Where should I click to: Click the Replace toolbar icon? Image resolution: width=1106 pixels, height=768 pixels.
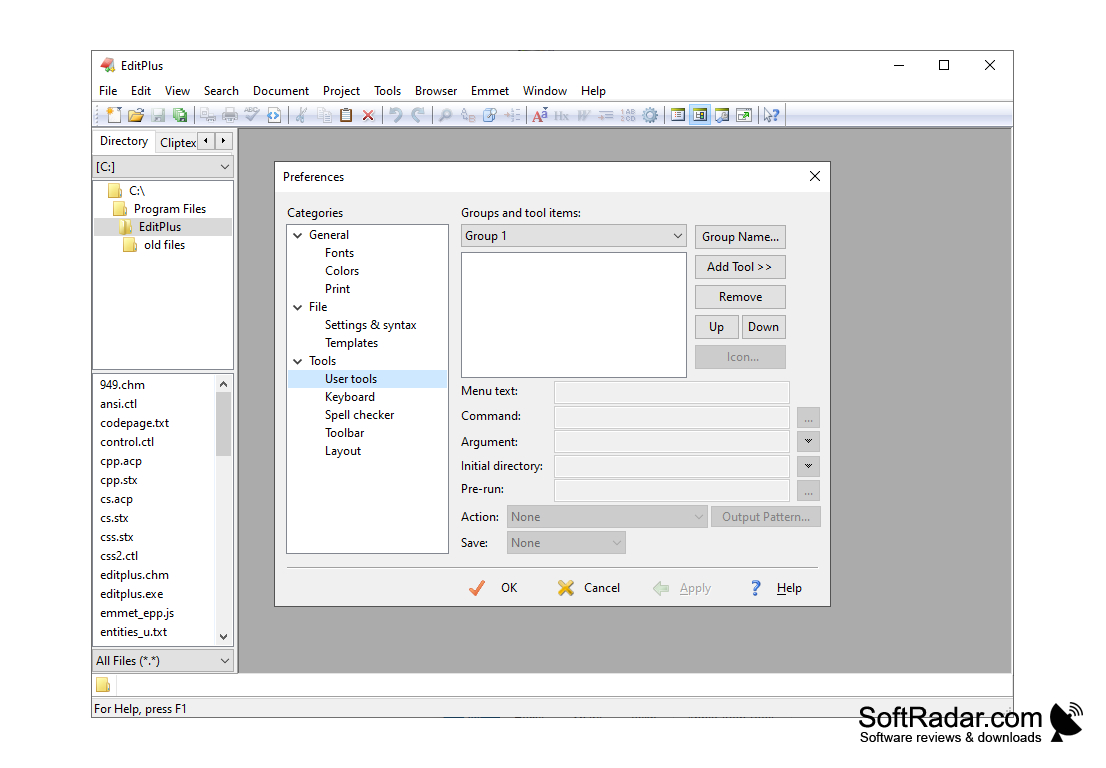point(468,115)
